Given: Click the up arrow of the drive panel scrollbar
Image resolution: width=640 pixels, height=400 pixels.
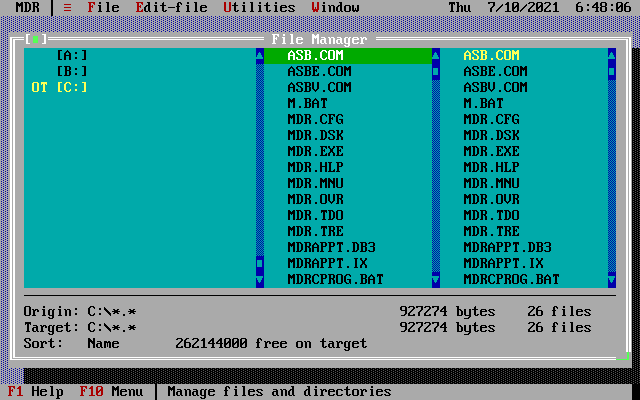Looking at the screenshot, I should click(260, 55).
